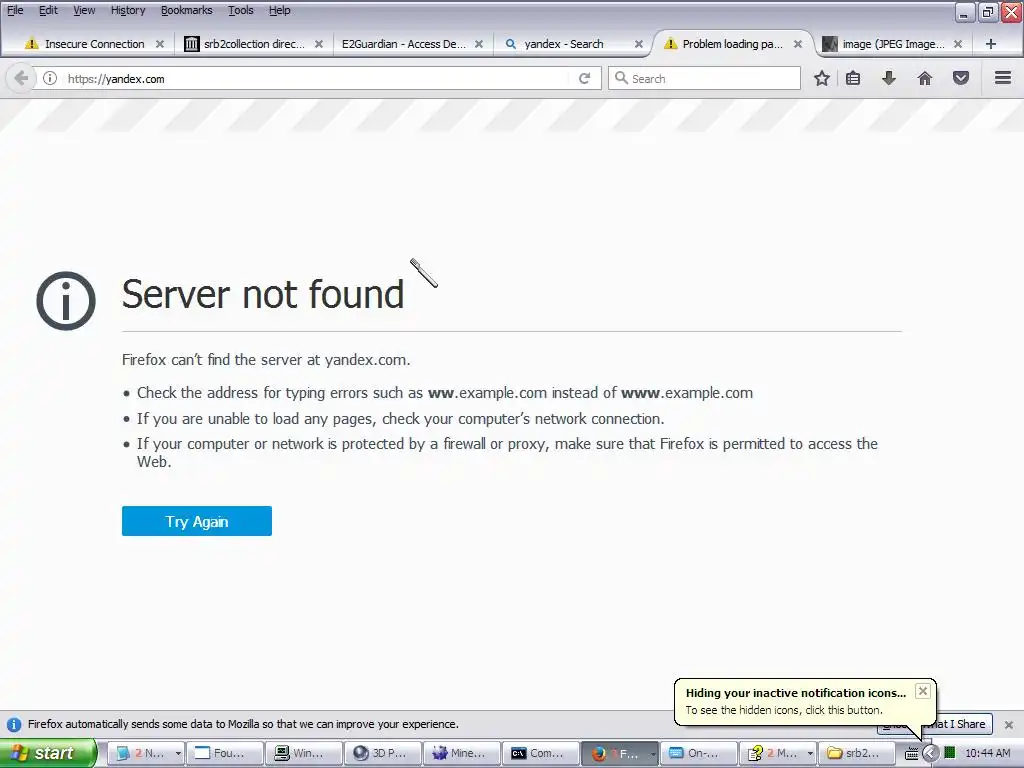Open the 3D P... taskbar window
Image resolution: width=1024 pixels, height=768 pixels.
383,753
